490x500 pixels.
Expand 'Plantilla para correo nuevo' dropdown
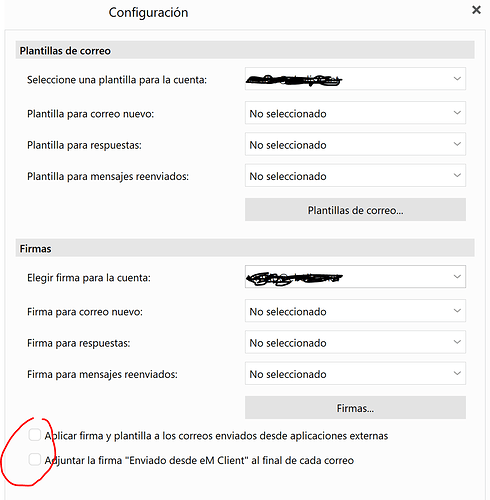tap(355, 113)
